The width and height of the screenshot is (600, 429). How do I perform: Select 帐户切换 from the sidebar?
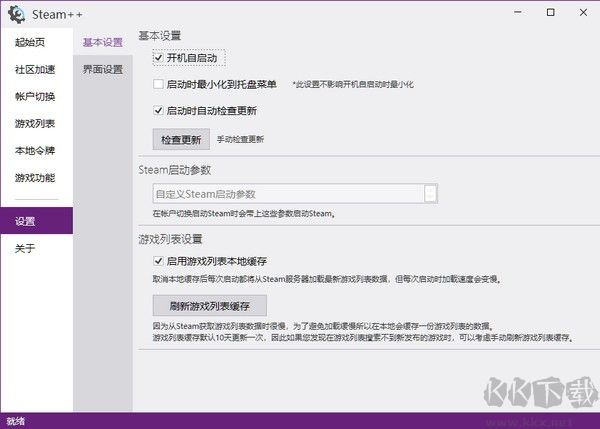(x=36, y=96)
